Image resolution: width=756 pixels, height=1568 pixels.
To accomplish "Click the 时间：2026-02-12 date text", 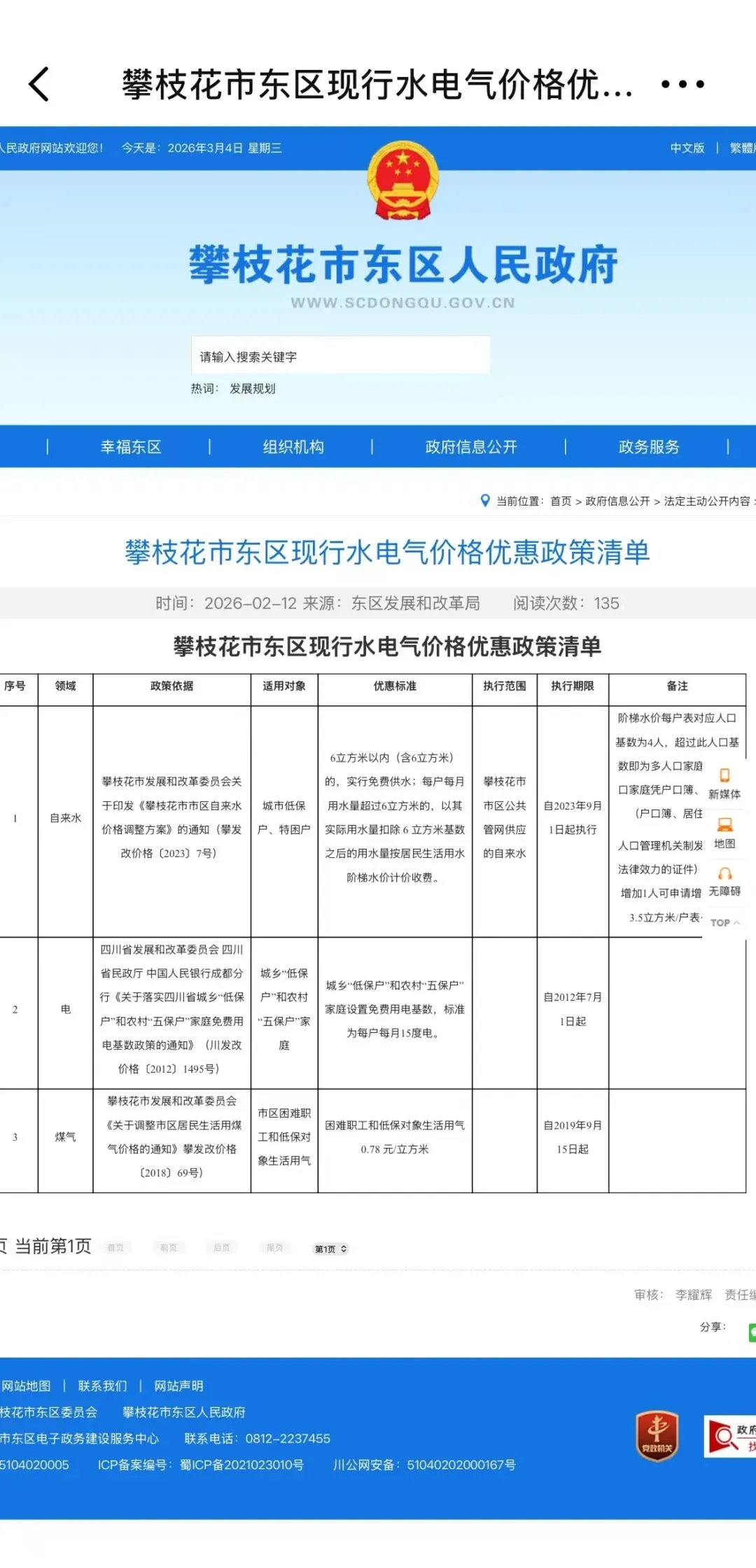I will point(226,603).
